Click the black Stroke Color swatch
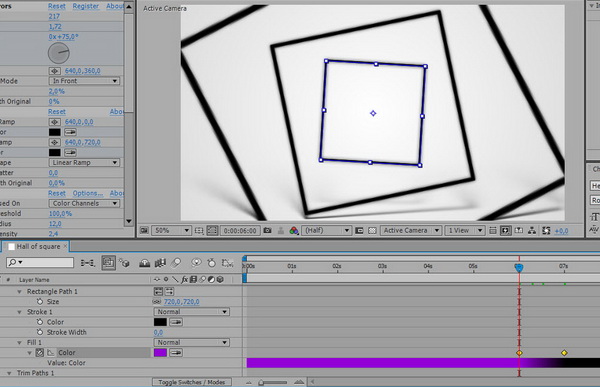 click(x=160, y=322)
